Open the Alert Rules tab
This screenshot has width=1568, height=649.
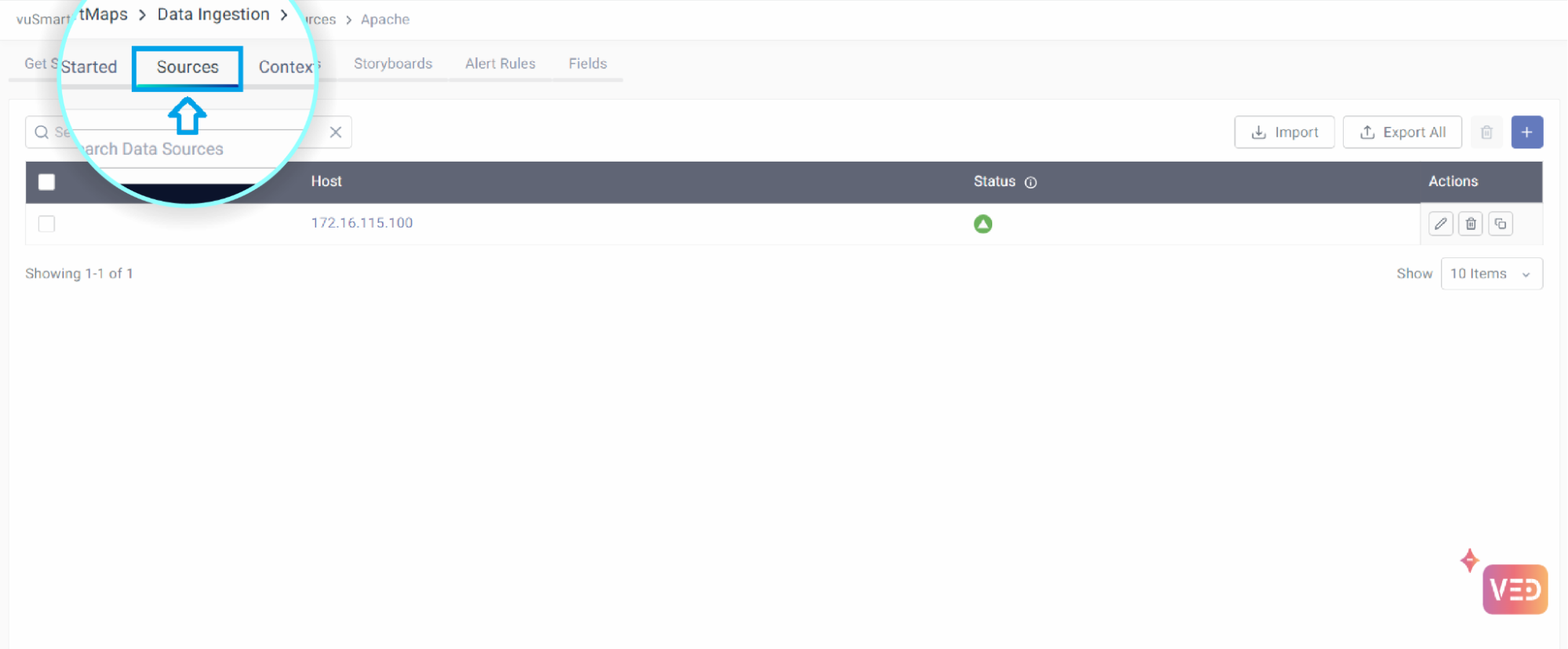pyautogui.click(x=500, y=64)
